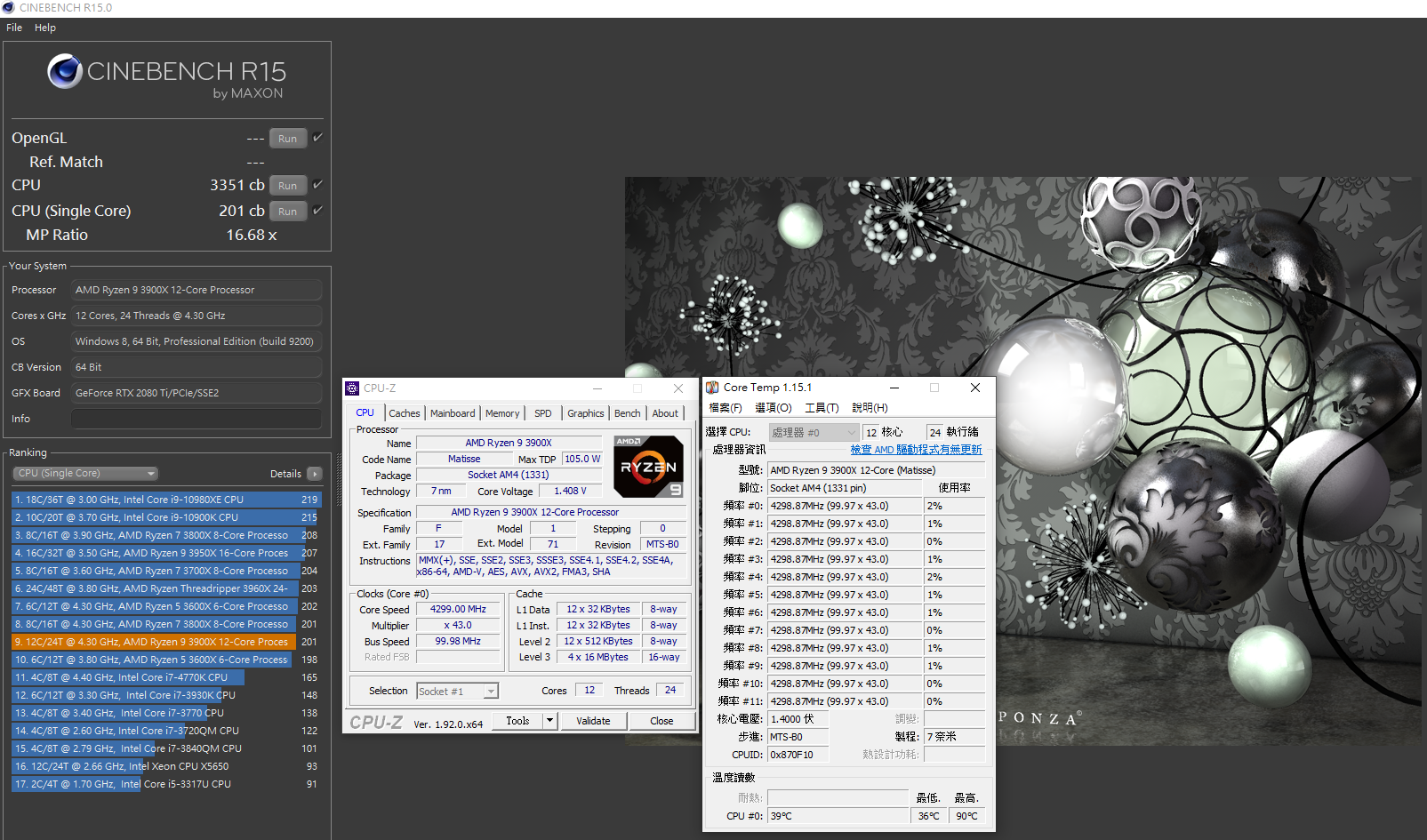Image resolution: width=1427 pixels, height=840 pixels.
Task: Toggle the CPU test checkbox
Action: 317,185
